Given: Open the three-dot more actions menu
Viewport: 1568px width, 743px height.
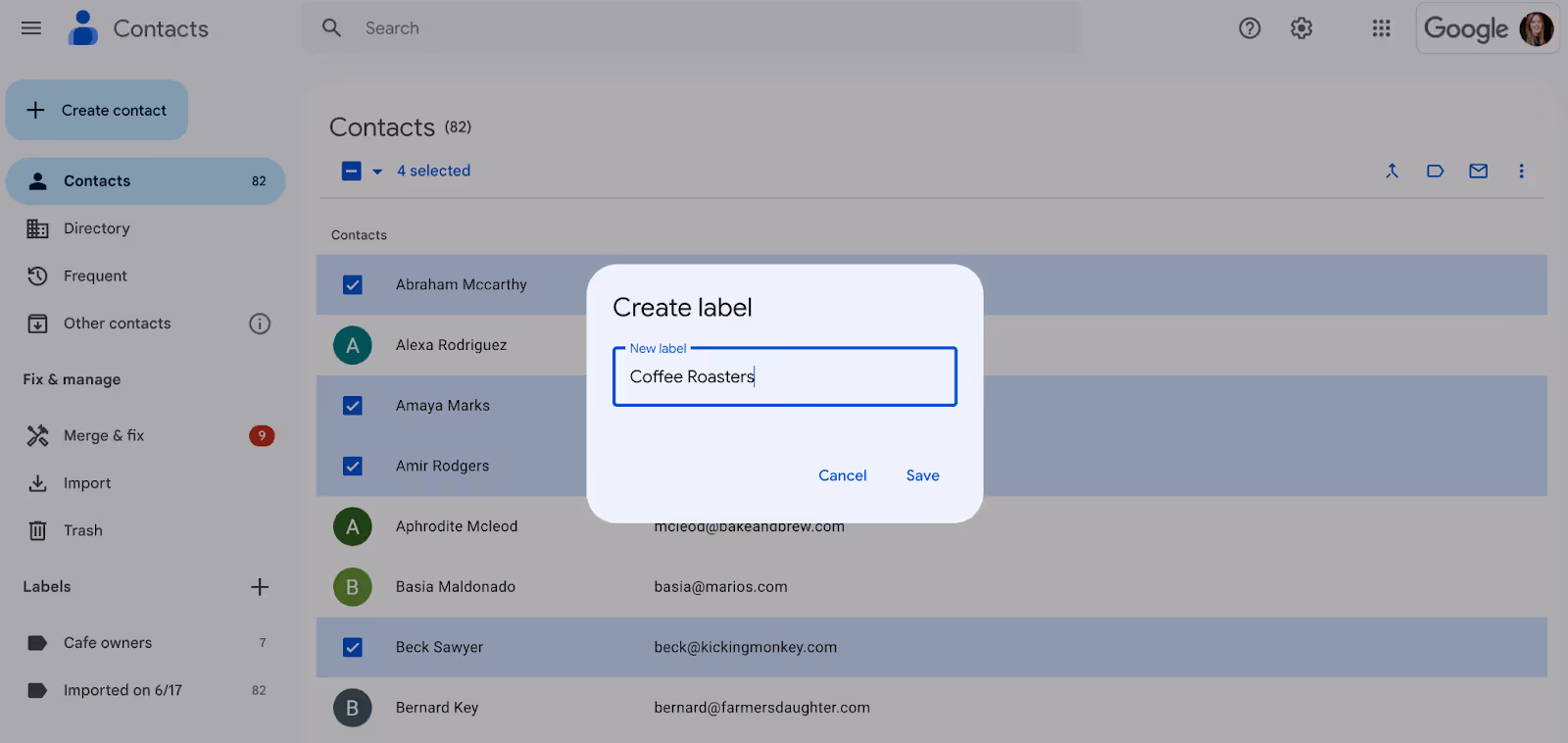Looking at the screenshot, I should (x=1521, y=171).
